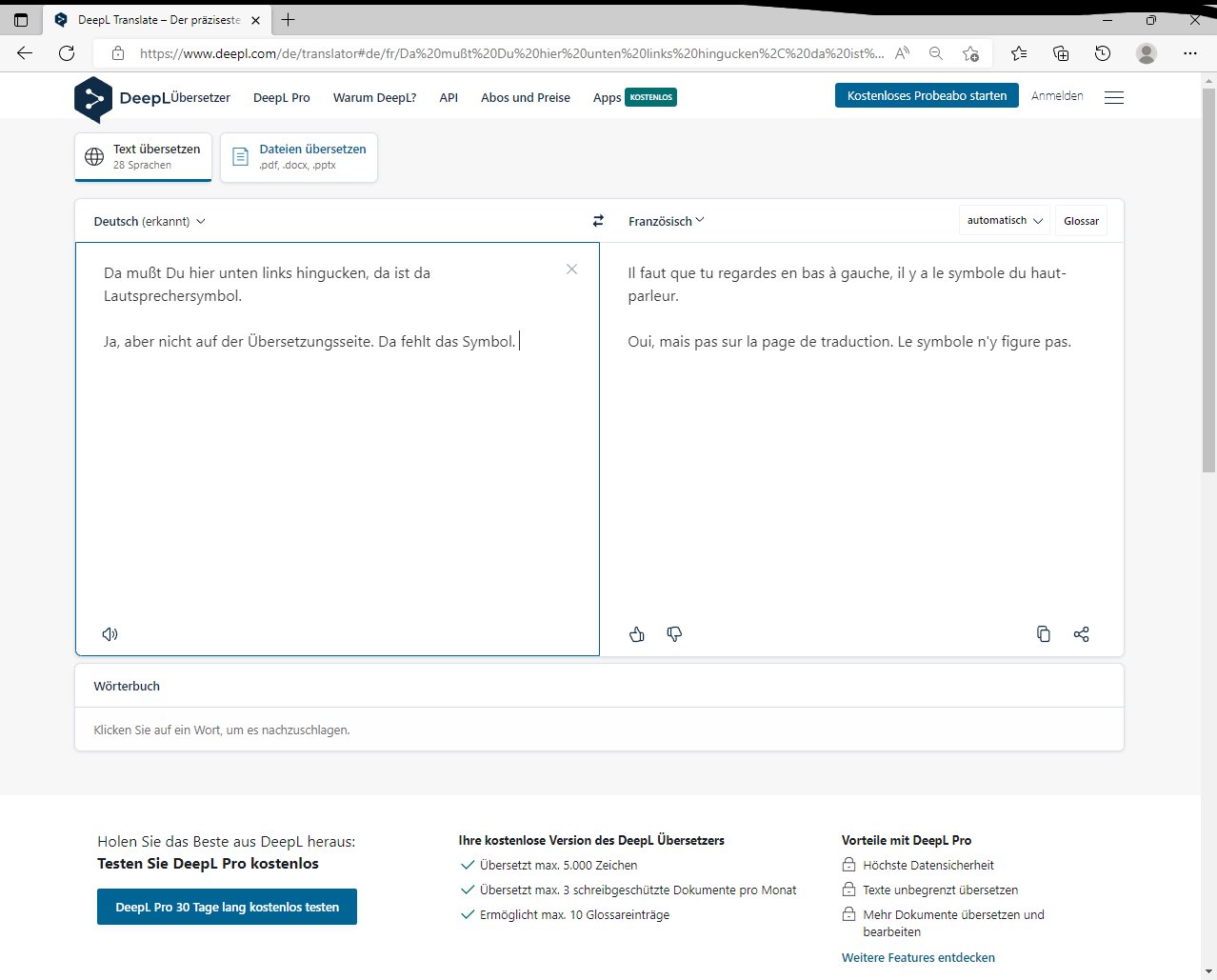Screen dimensions: 1217x980
Task: Open the Favorites list icon
Action: [x=1019, y=53]
